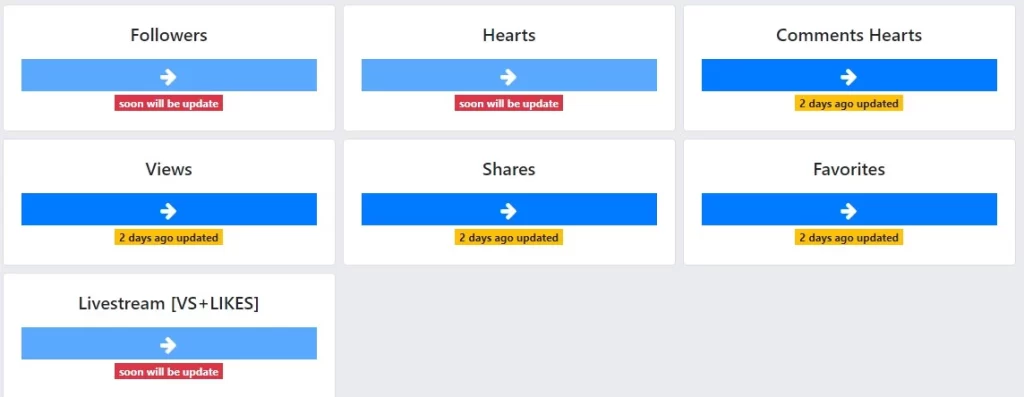Viewport: 1024px width, 397px height.
Task: Click the Views card heading
Action: click(169, 169)
